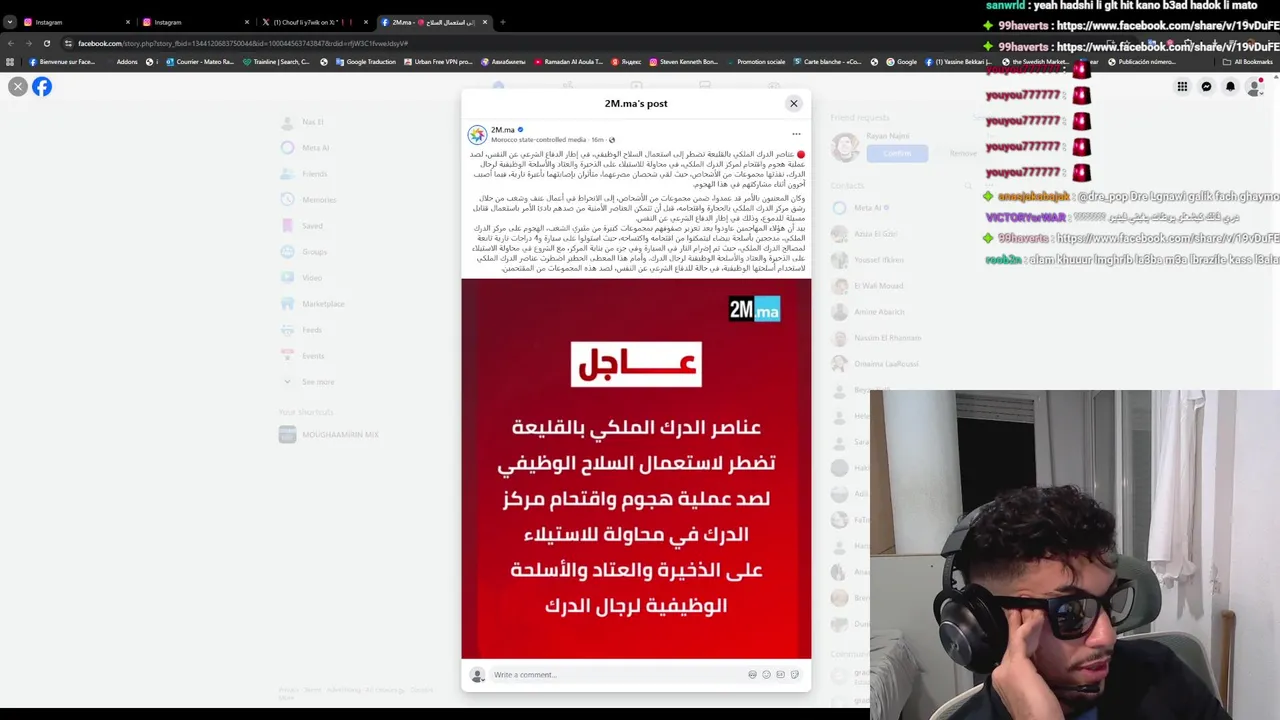Open the tab search dropdown arrow
The image size is (1280, 720).
[9, 22]
